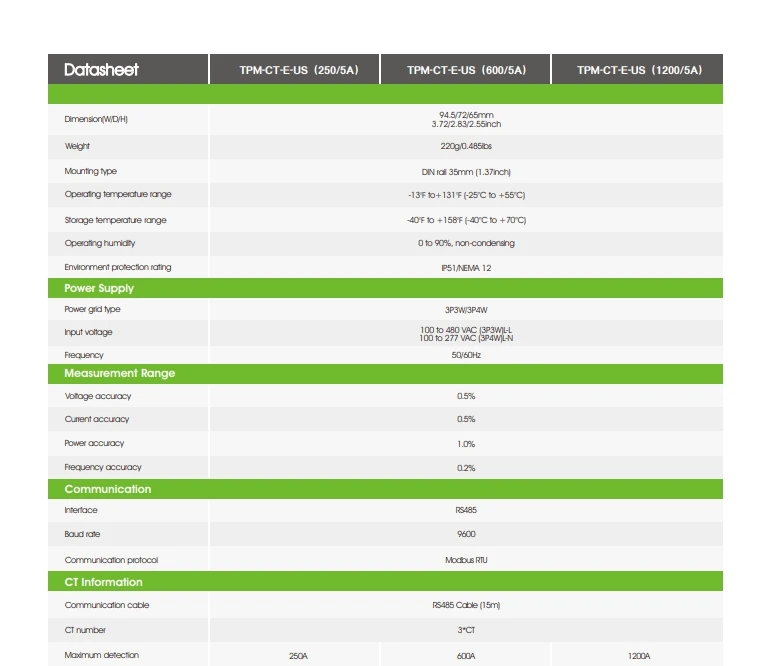Click the Operating temperature range label
Image resolution: width=772 pixels, height=666 pixels.
(118, 194)
